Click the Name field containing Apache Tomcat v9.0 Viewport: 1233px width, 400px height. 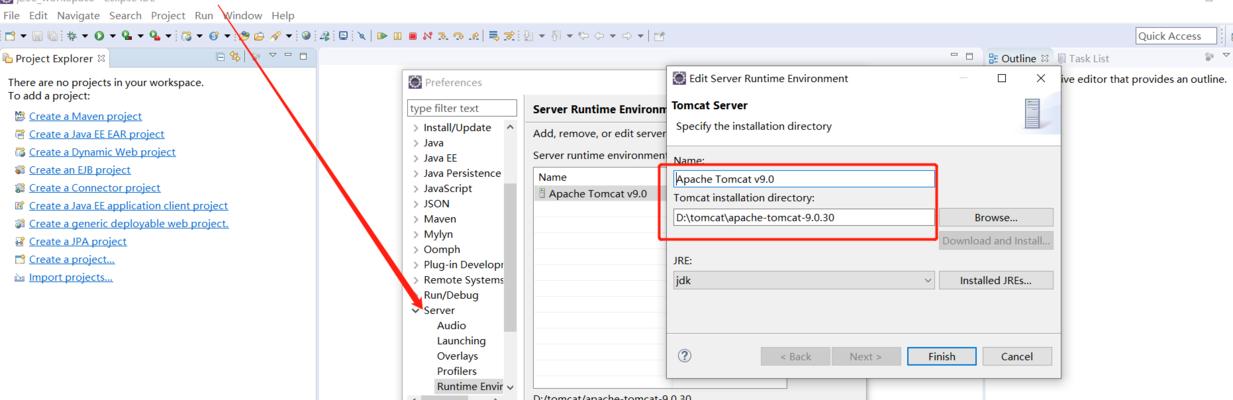point(804,179)
